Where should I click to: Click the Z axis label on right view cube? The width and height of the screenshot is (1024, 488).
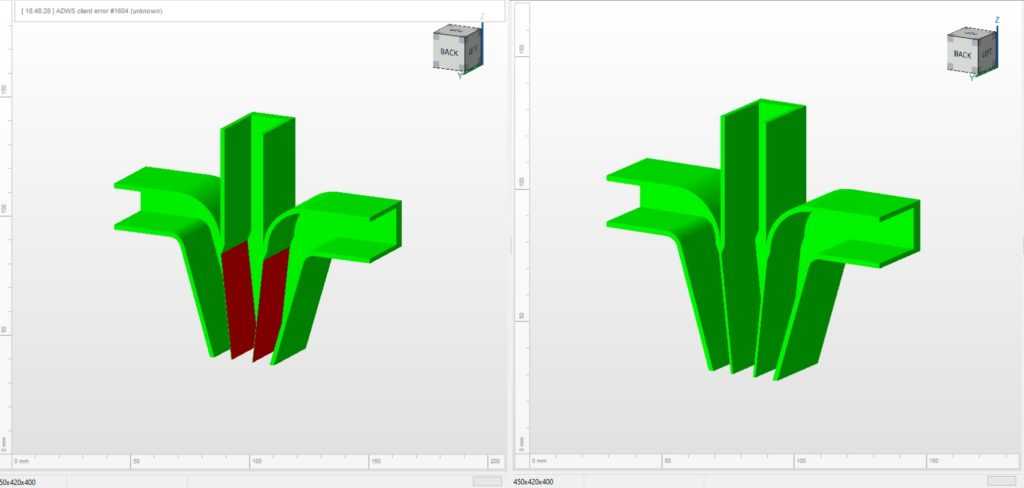point(997,19)
